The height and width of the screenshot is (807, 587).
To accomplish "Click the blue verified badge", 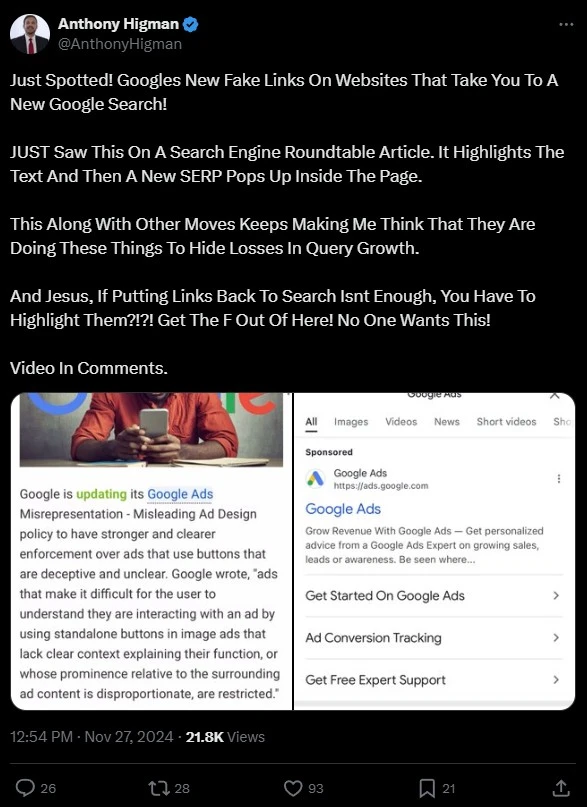I will pyautogui.click(x=191, y=24).
